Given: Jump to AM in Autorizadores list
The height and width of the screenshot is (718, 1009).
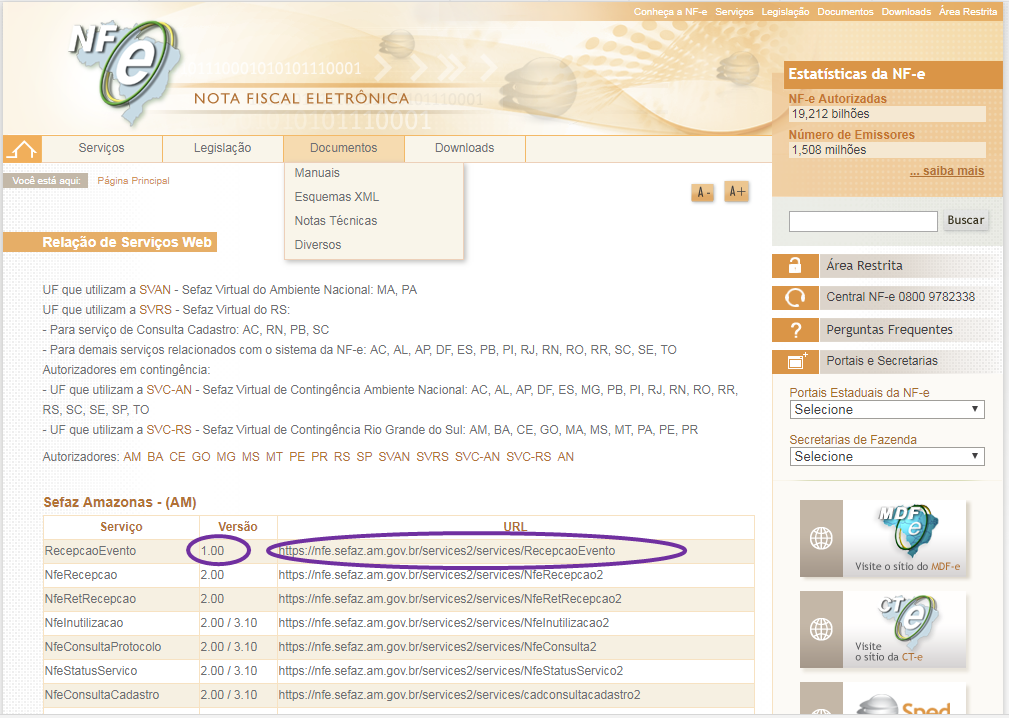Looking at the screenshot, I should [132, 457].
